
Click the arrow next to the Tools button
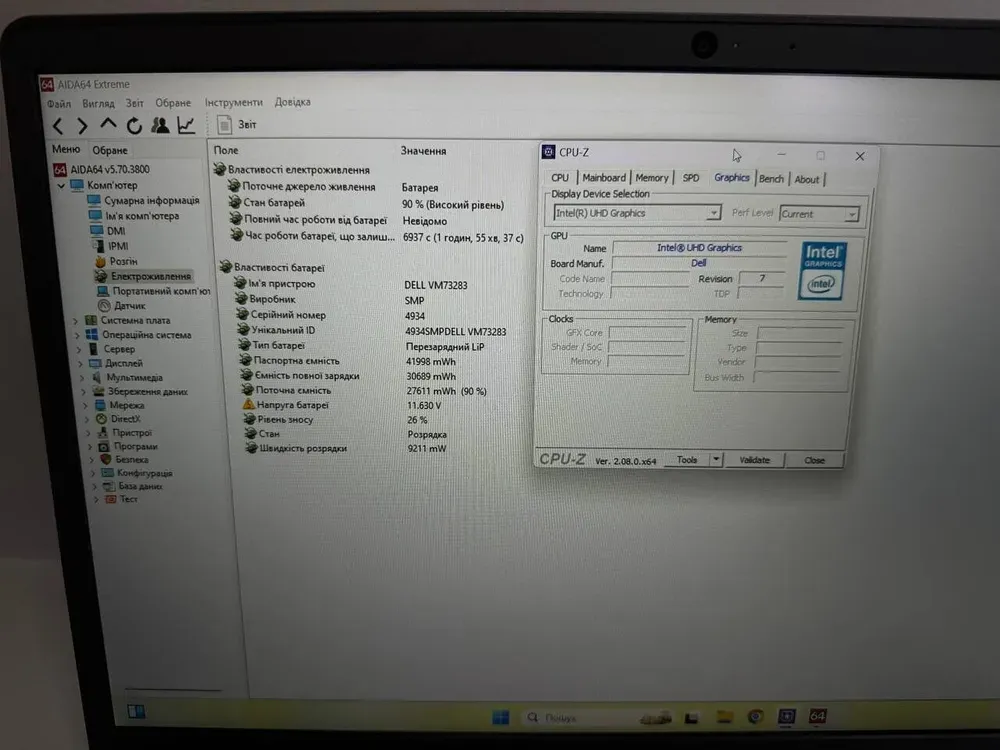(x=715, y=460)
